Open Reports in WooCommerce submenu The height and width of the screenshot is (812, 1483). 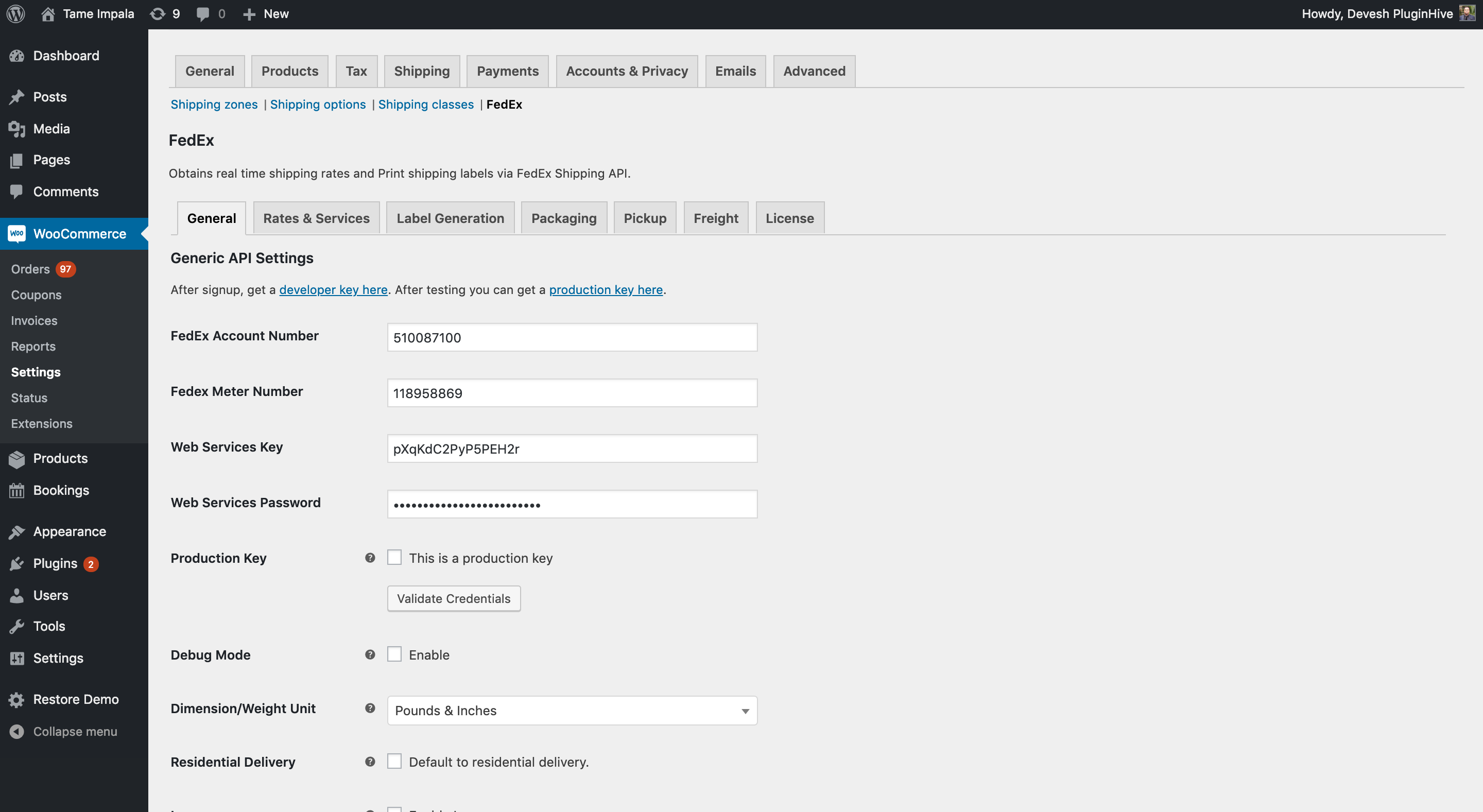pos(33,347)
